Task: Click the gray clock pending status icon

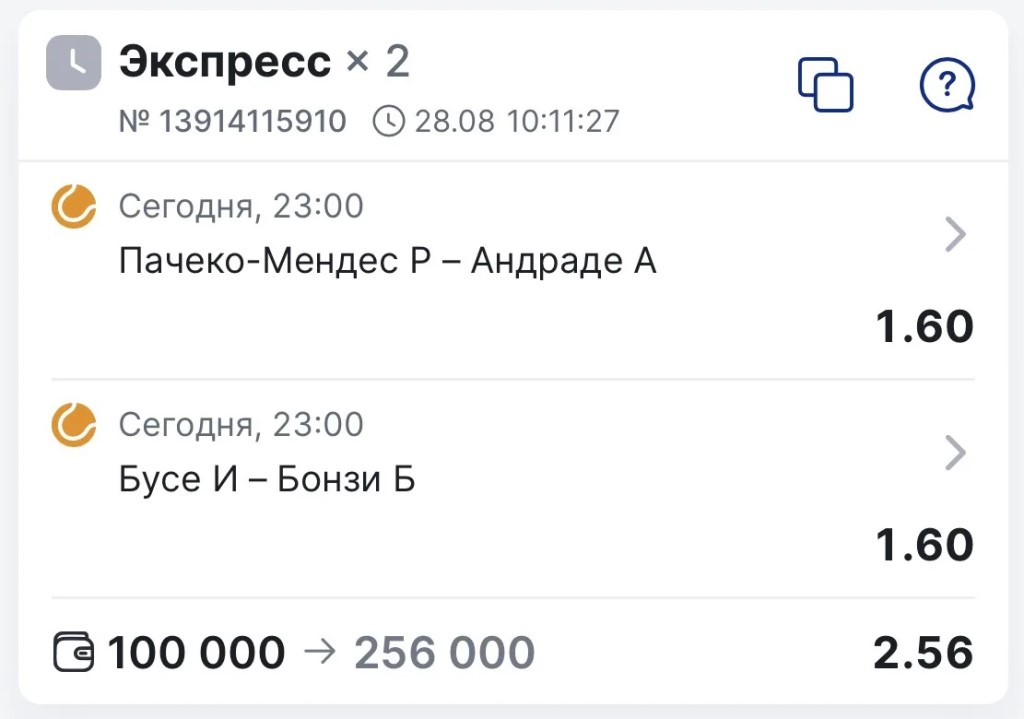Action: pyautogui.click(x=74, y=63)
